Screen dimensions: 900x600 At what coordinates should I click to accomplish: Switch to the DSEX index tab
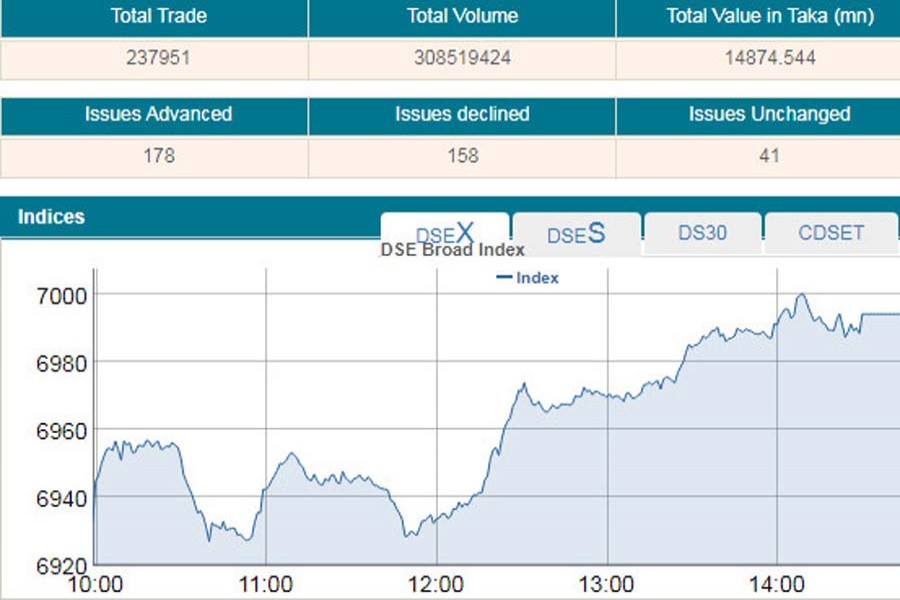click(445, 233)
